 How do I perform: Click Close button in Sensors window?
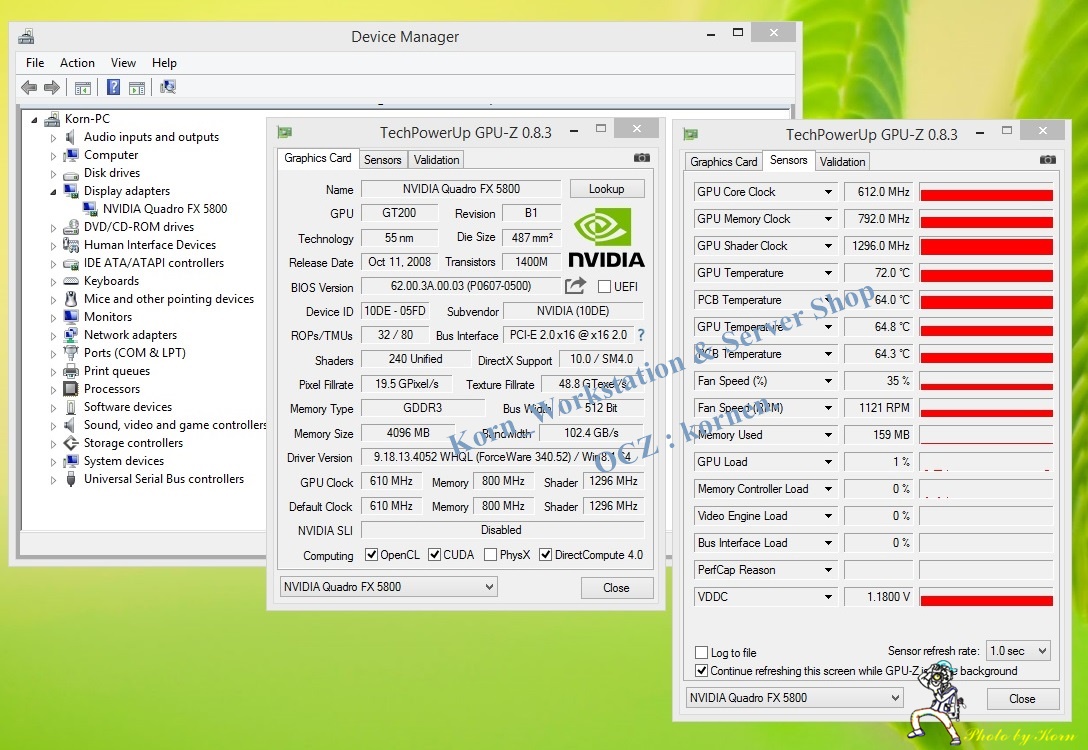pyautogui.click(x=1022, y=699)
